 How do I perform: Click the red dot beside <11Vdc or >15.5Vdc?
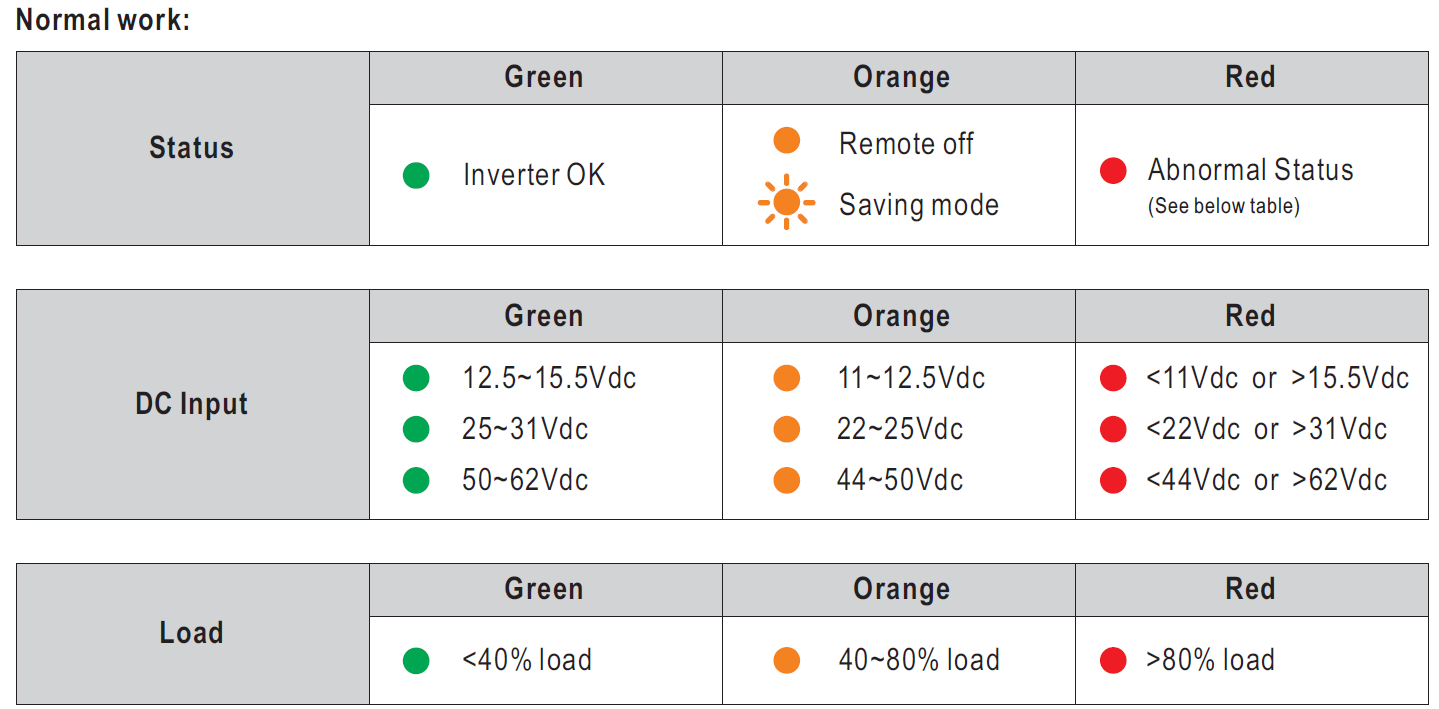(x=1113, y=379)
